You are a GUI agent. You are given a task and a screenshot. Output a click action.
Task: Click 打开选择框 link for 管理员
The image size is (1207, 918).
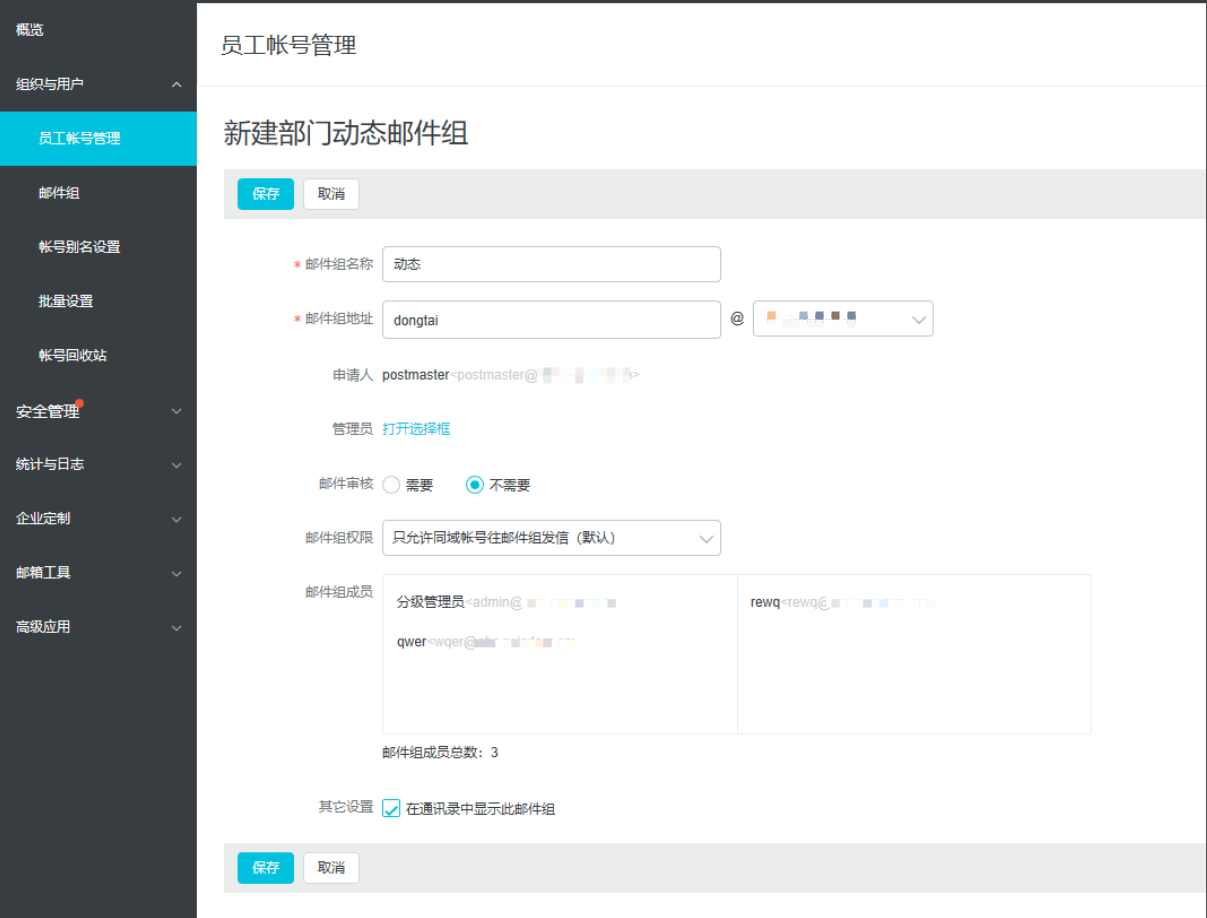click(x=416, y=429)
